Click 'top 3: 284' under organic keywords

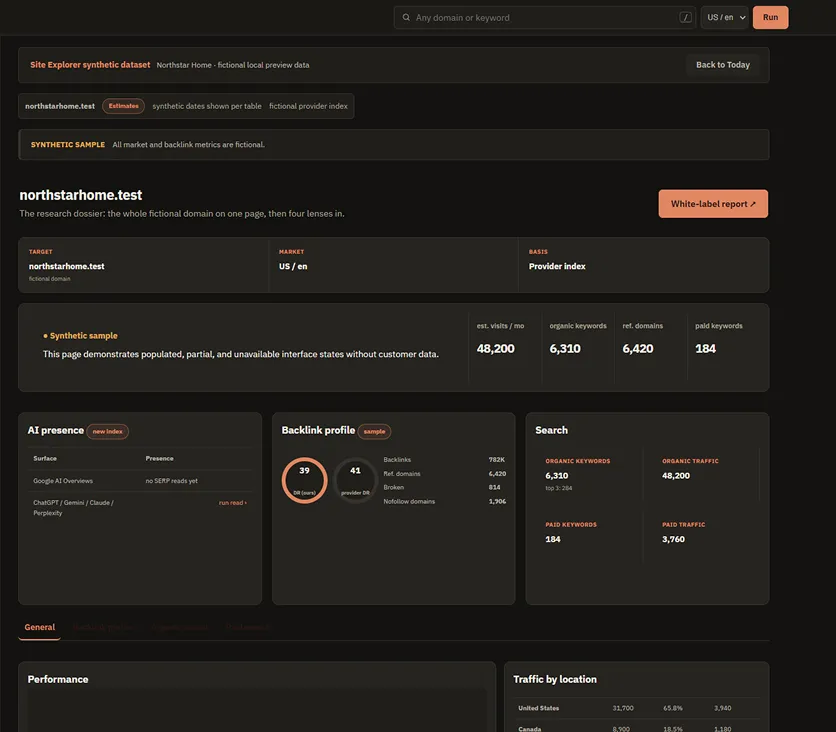[x=558, y=488]
